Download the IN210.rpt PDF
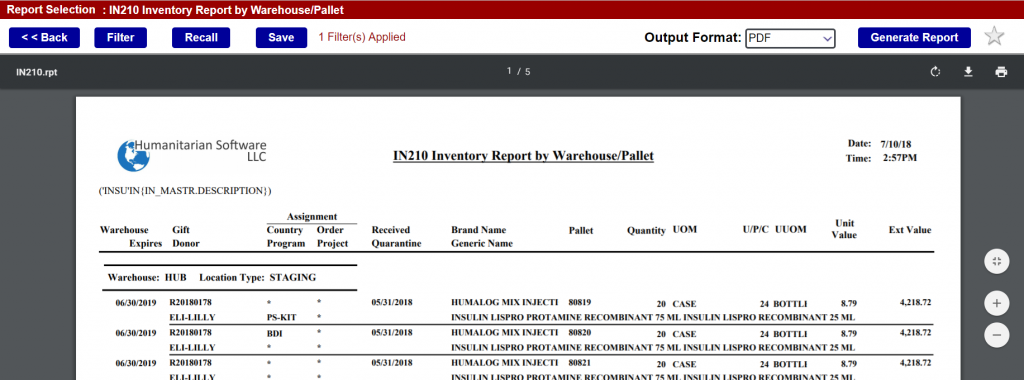 (x=968, y=72)
